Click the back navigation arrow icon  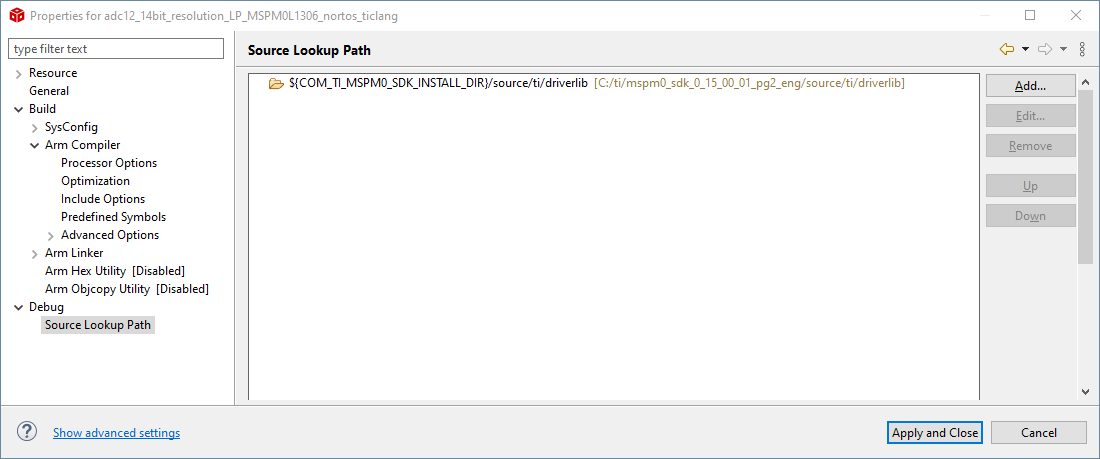click(x=1006, y=49)
